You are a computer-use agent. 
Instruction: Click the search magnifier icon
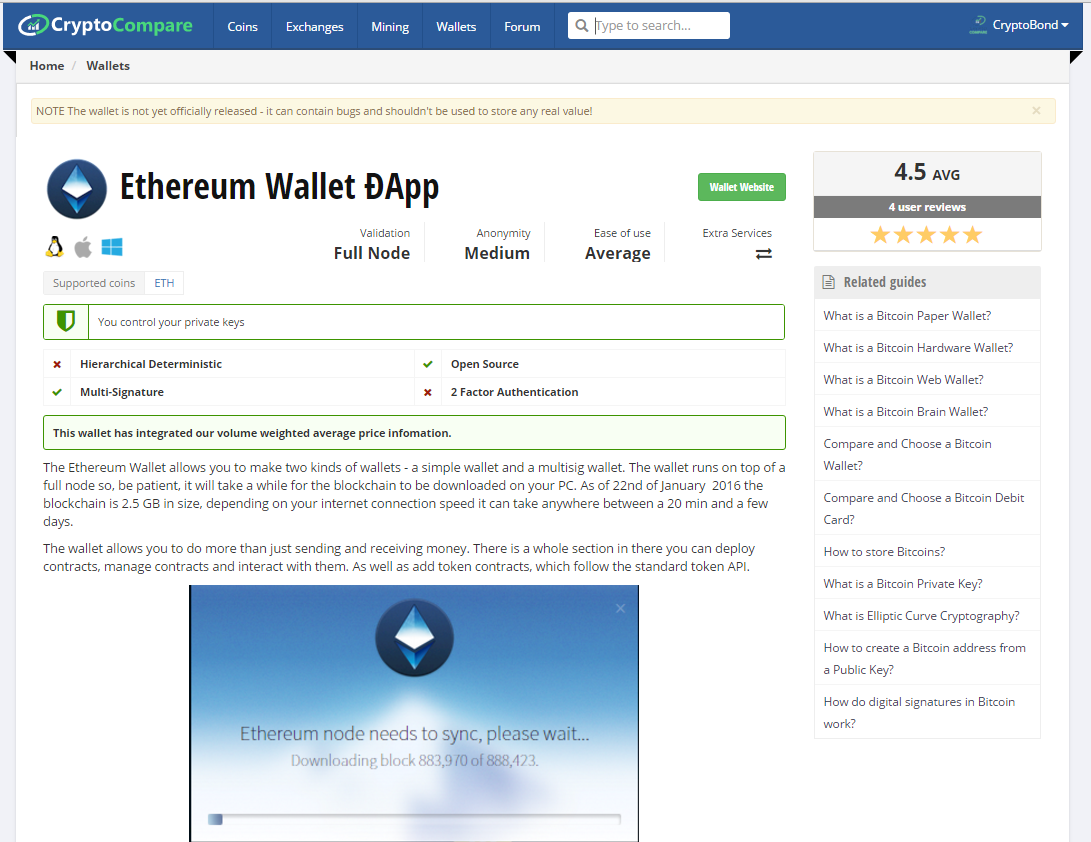click(x=582, y=26)
